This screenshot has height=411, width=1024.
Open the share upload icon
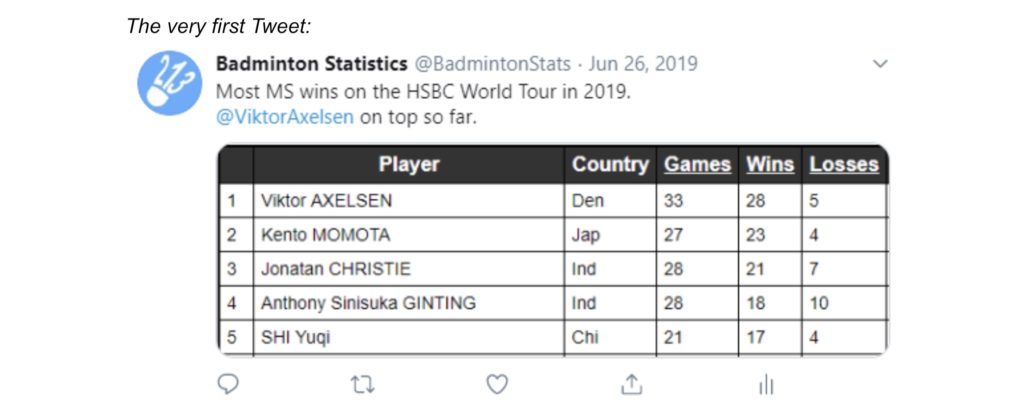630,384
